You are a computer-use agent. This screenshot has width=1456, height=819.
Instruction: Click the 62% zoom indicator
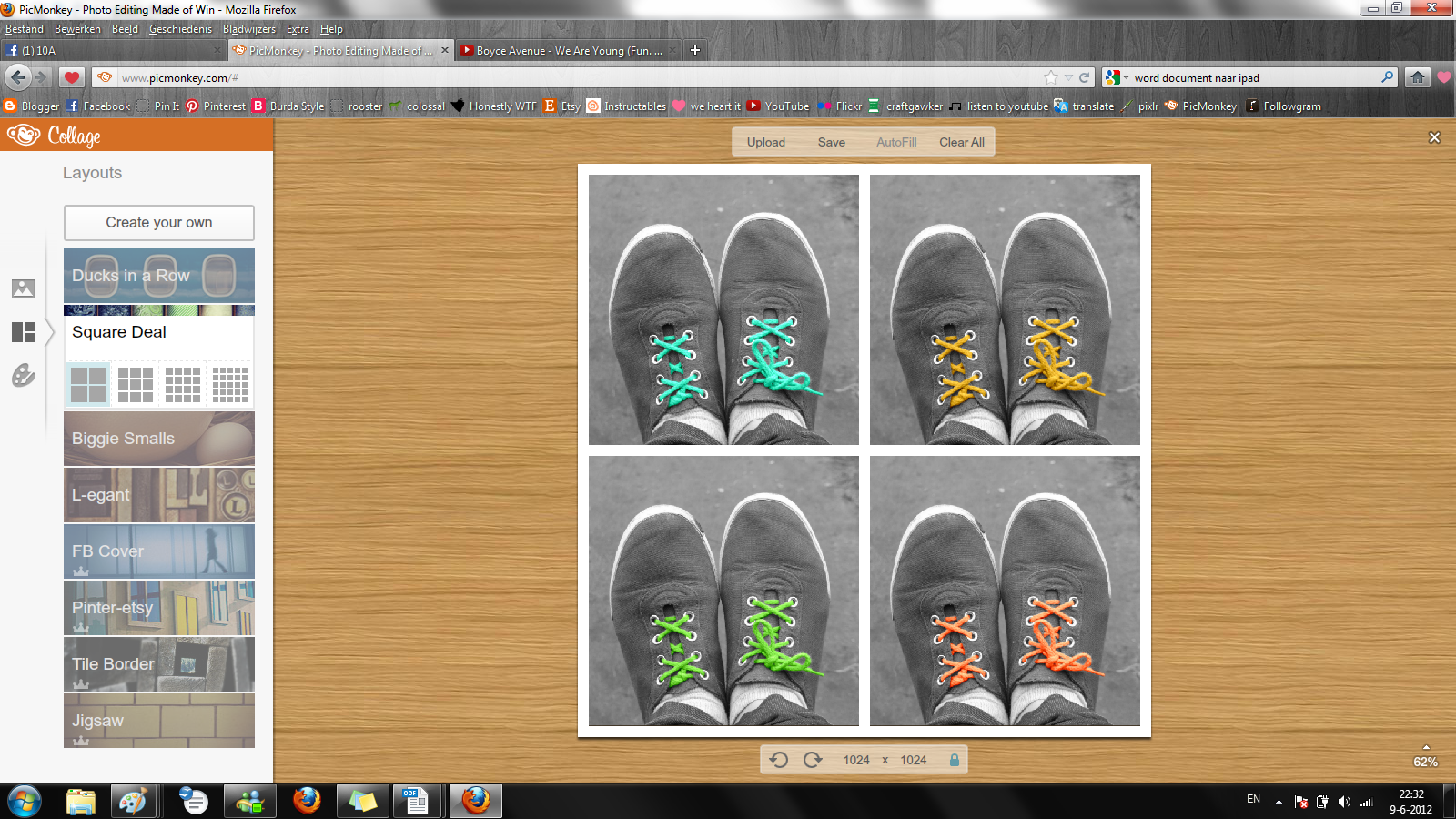point(1425,762)
